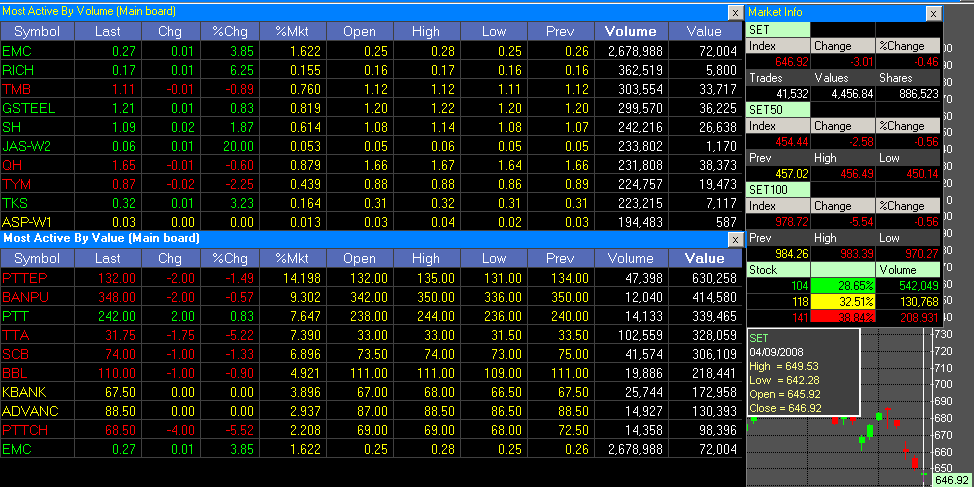
Task: Click the red 38.84% decliners bar
Action: coord(843,317)
